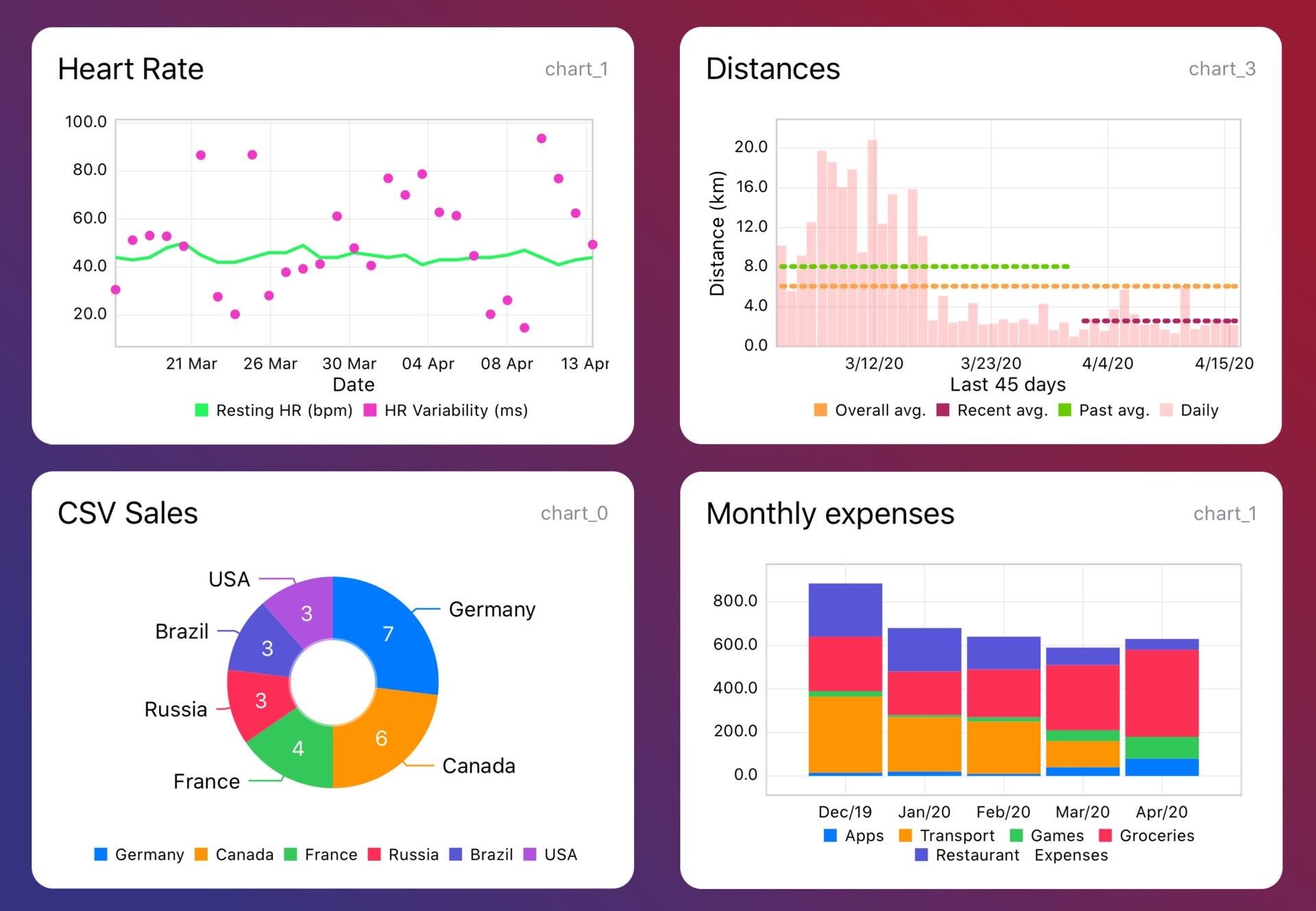Image resolution: width=1316 pixels, height=911 pixels.
Task: Click the Canada callout label beside donut
Action: (478, 766)
